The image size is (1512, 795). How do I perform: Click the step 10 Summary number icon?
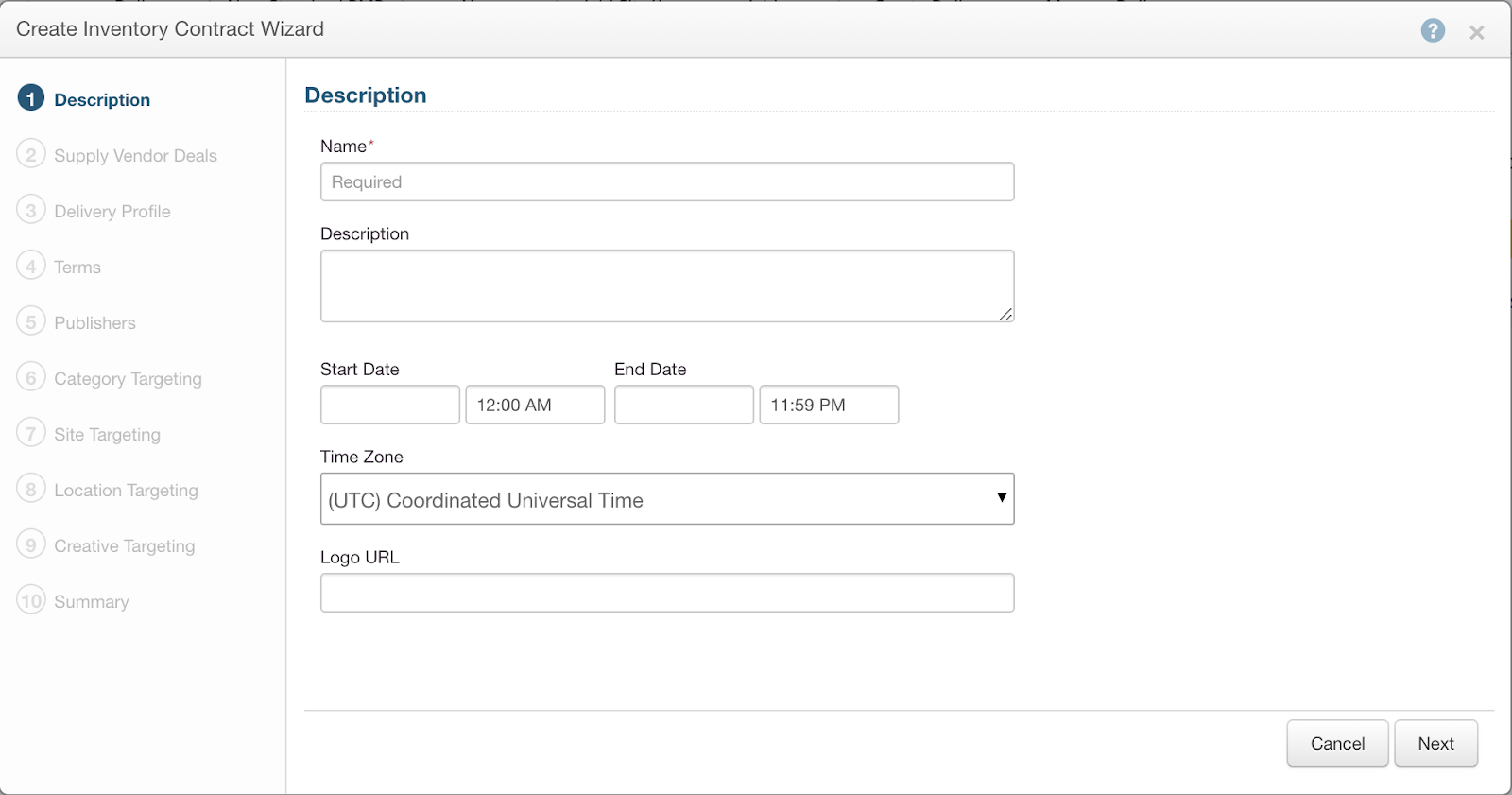tap(31, 600)
